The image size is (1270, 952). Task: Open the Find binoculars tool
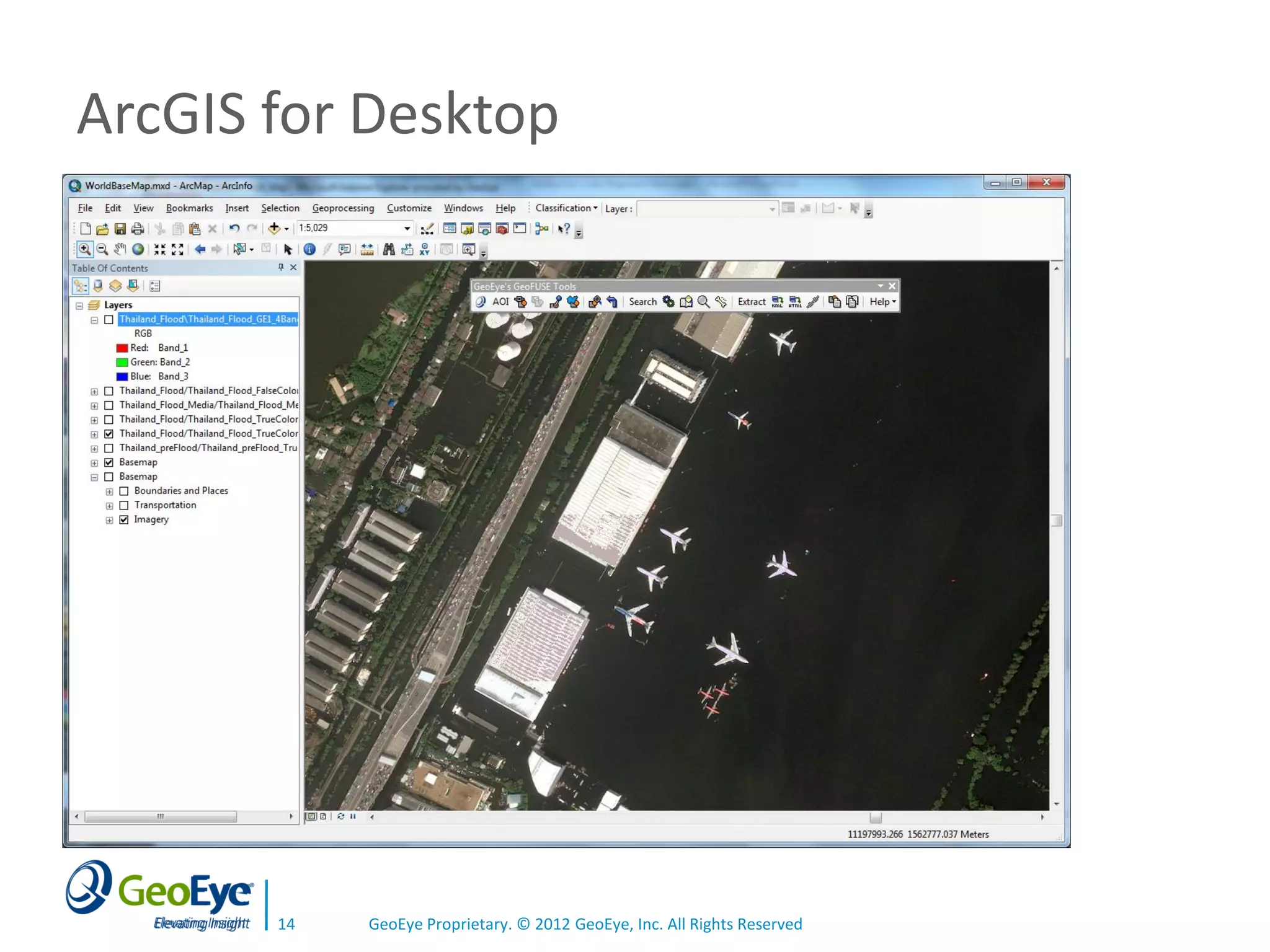389,249
